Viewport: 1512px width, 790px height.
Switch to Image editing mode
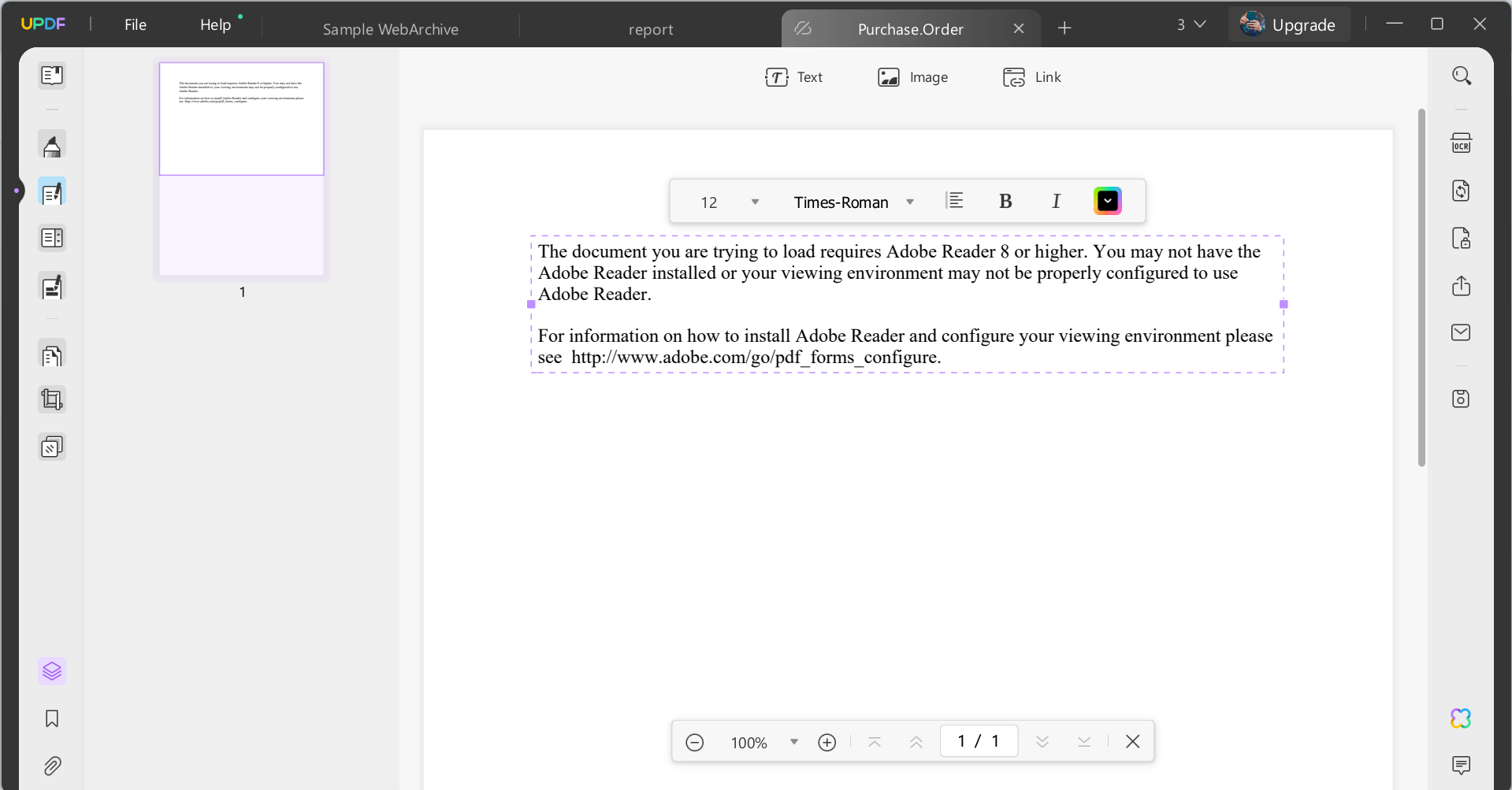click(x=912, y=76)
